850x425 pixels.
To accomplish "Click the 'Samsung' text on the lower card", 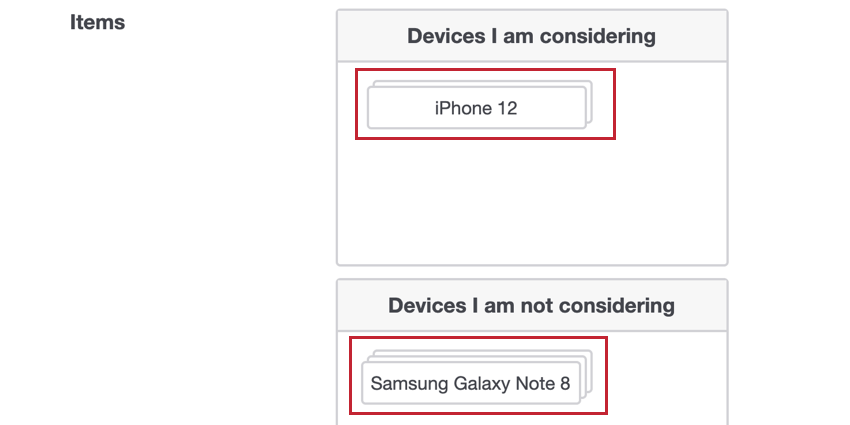I will tap(409, 384).
